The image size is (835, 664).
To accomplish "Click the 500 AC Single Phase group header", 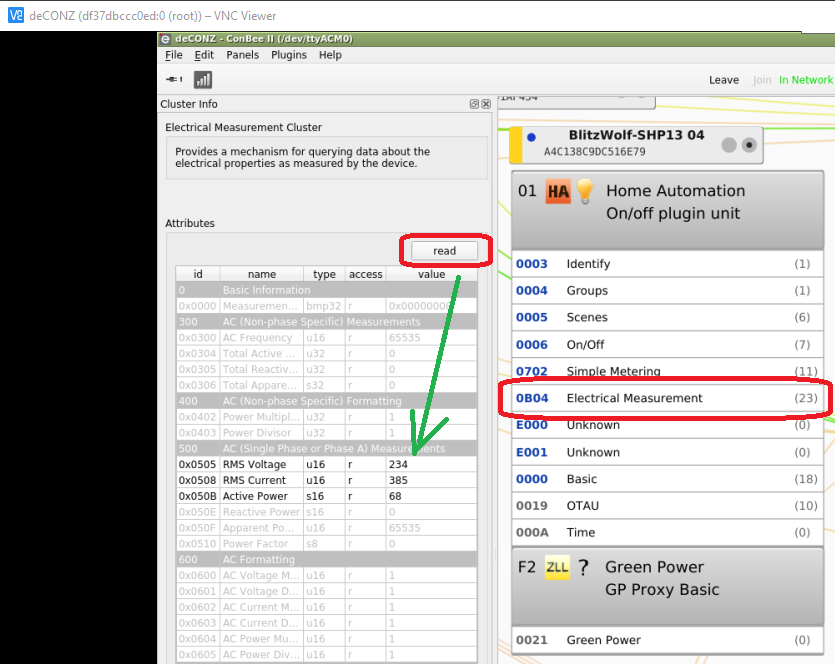I will 326,449.
